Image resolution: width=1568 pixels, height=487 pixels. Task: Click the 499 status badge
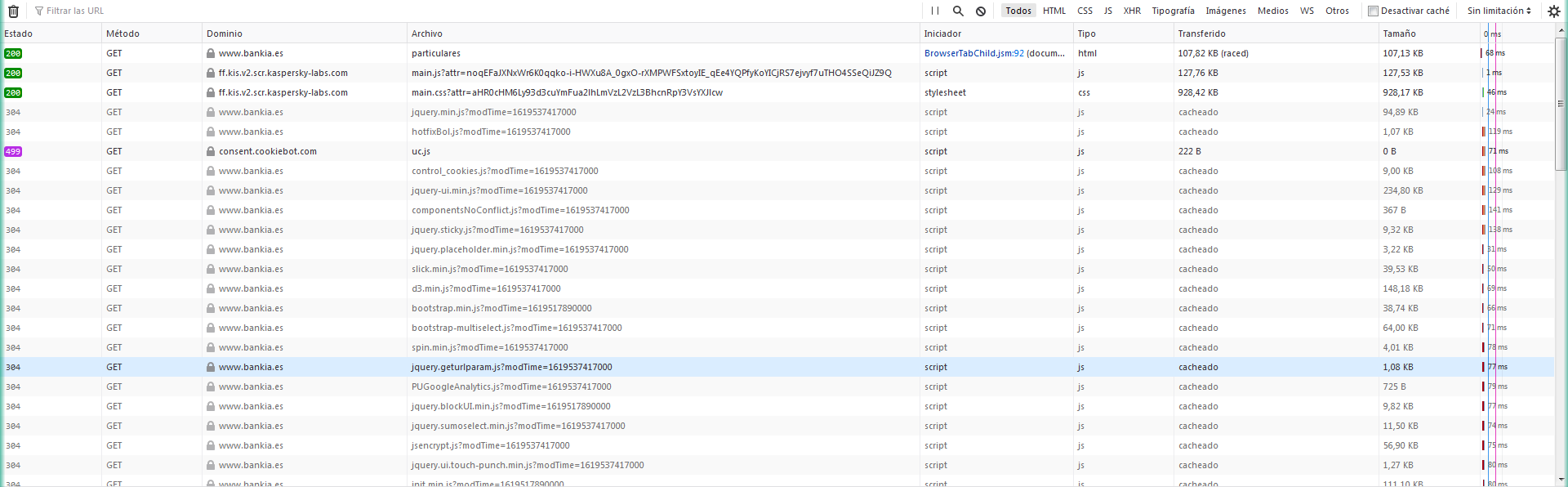coord(13,152)
